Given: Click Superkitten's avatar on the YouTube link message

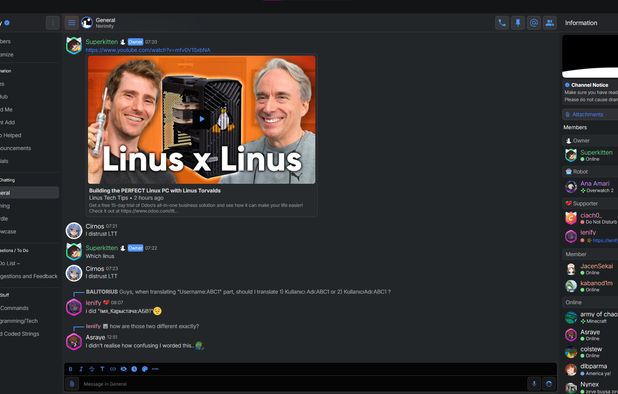Looking at the screenshot, I should point(74,45).
